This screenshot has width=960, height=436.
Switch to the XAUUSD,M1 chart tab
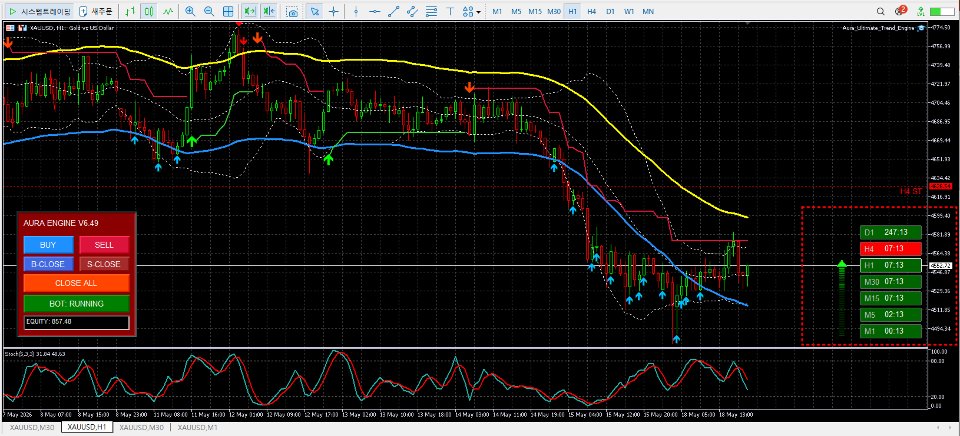[x=198, y=427]
